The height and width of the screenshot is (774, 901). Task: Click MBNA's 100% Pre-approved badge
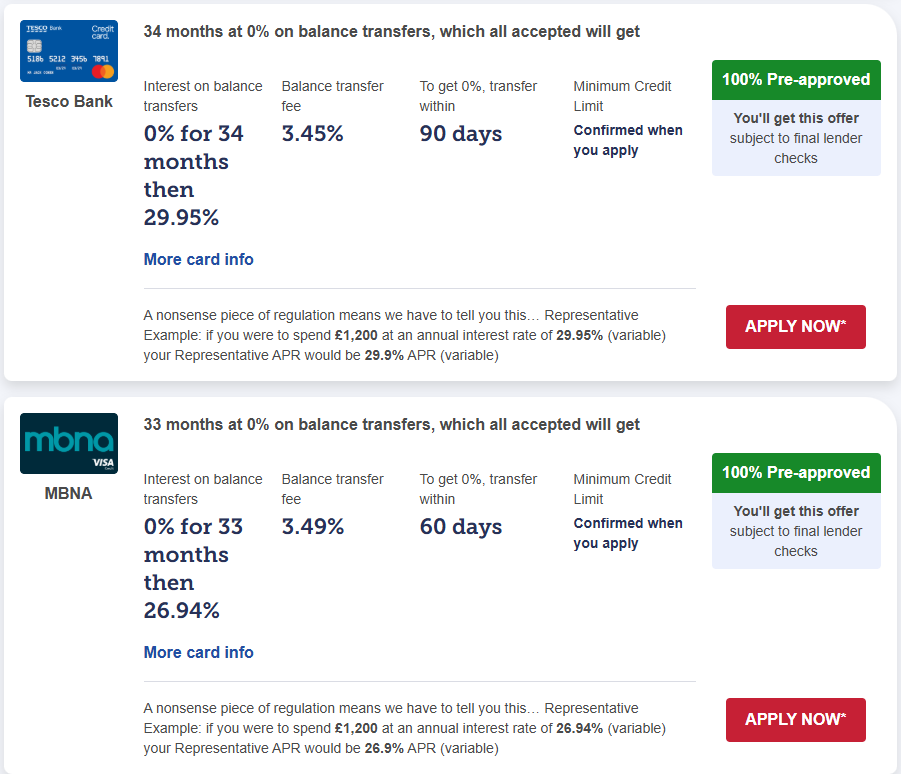pyautogui.click(x=796, y=473)
